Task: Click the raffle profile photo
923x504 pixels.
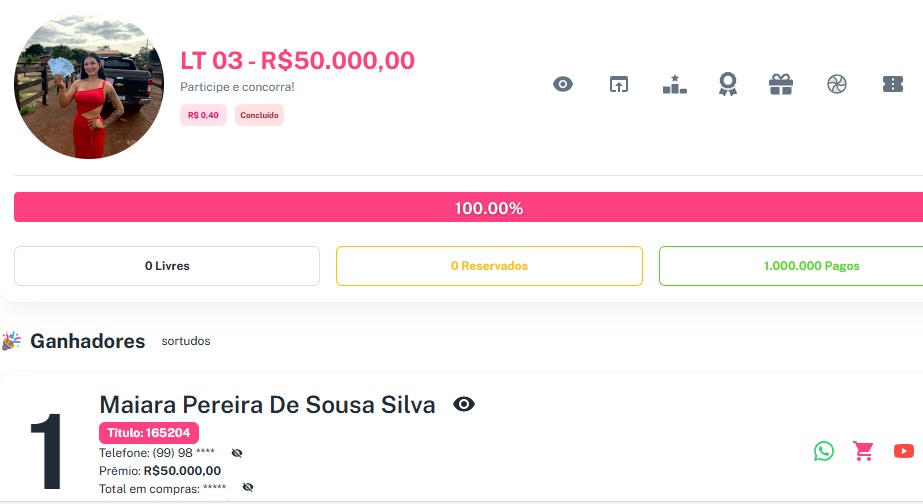Action: (89, 86)
